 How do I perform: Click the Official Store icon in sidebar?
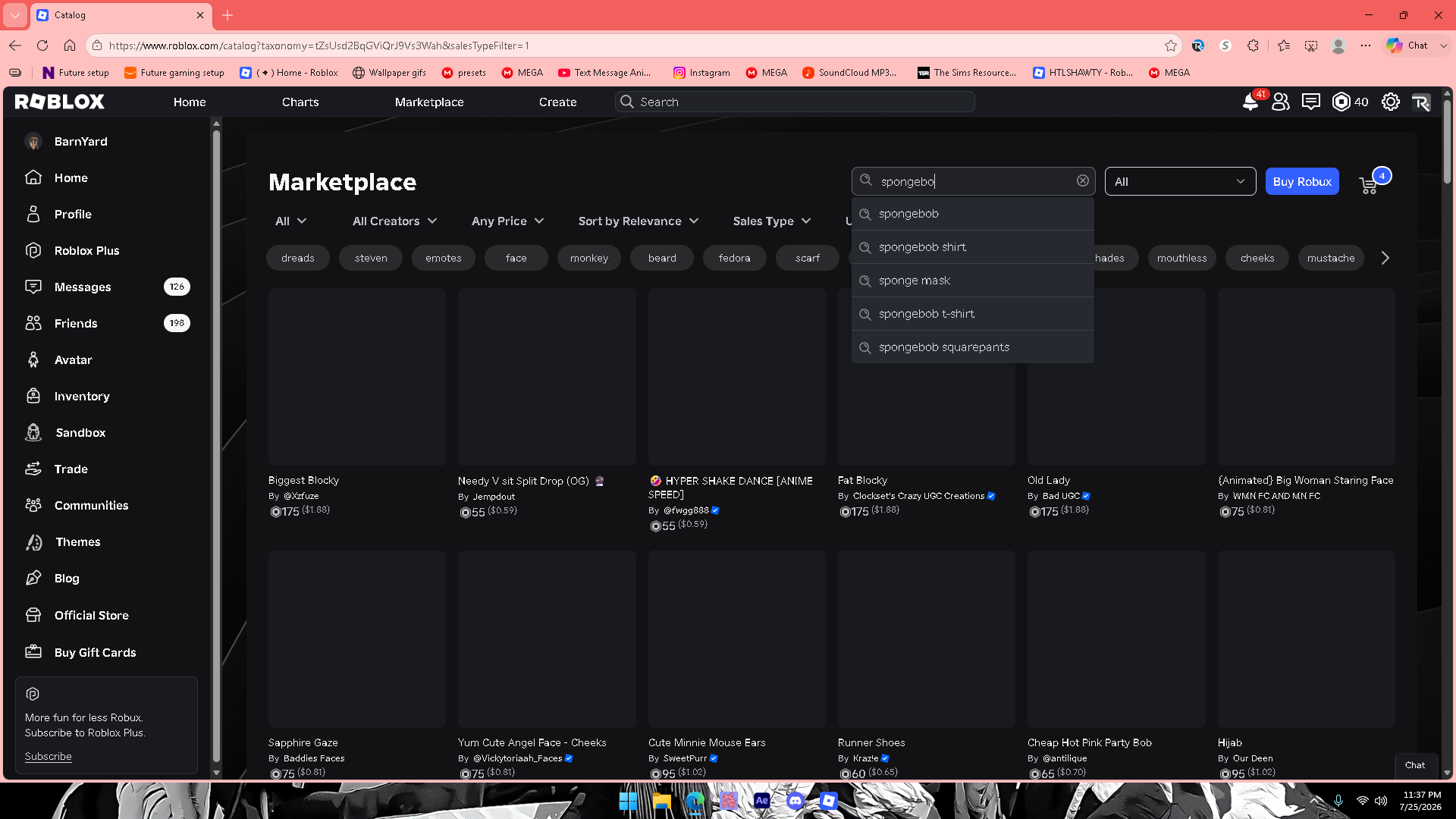point(33,615)
